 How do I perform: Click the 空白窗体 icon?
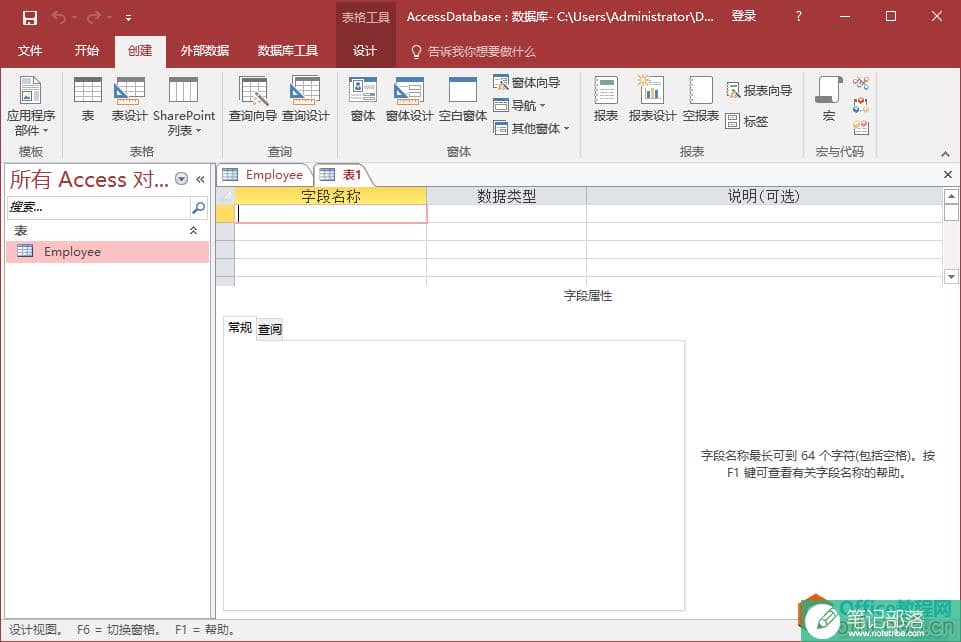463,99
